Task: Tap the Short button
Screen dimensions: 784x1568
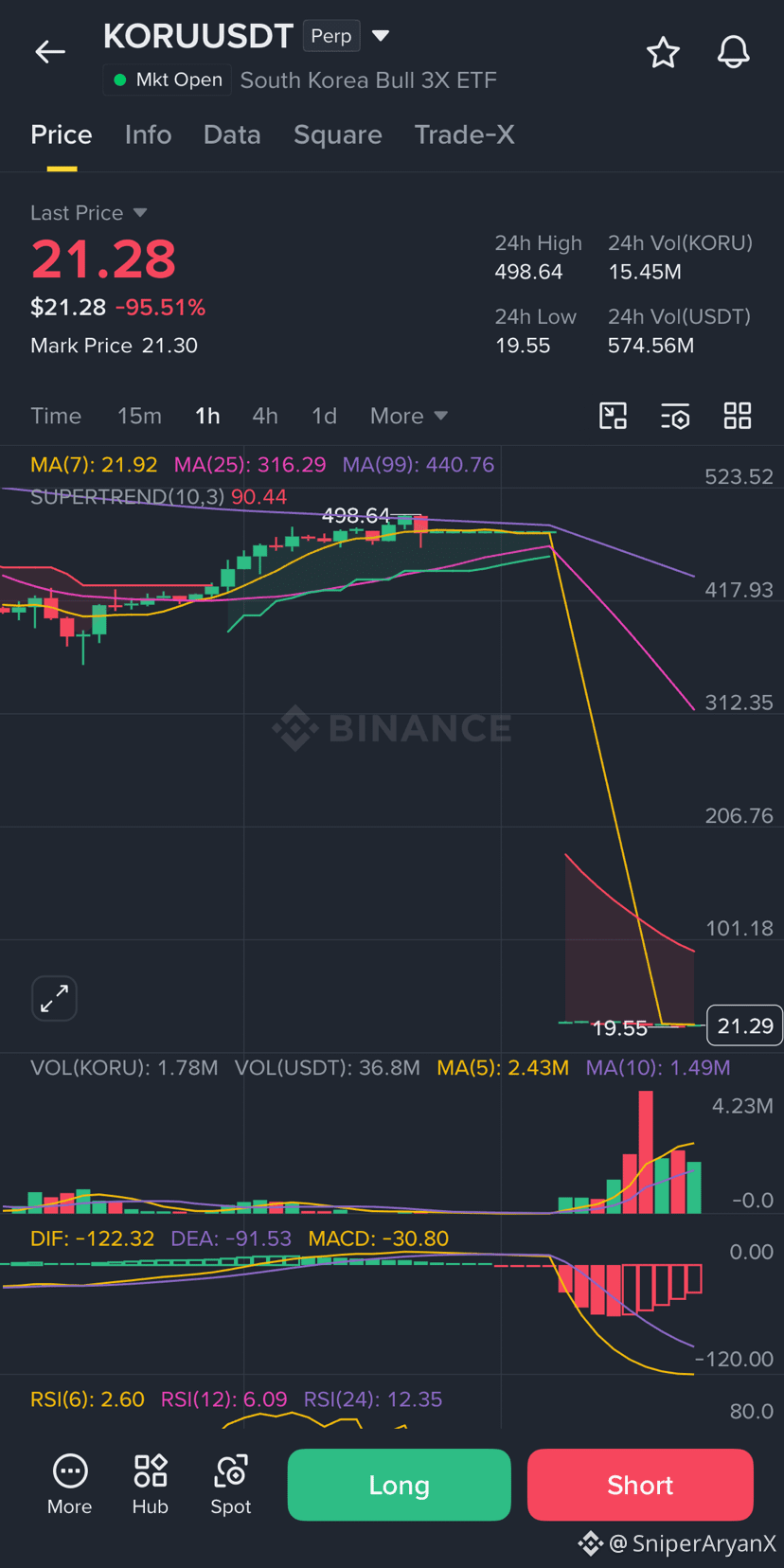Action: (x=640, y=1485)
